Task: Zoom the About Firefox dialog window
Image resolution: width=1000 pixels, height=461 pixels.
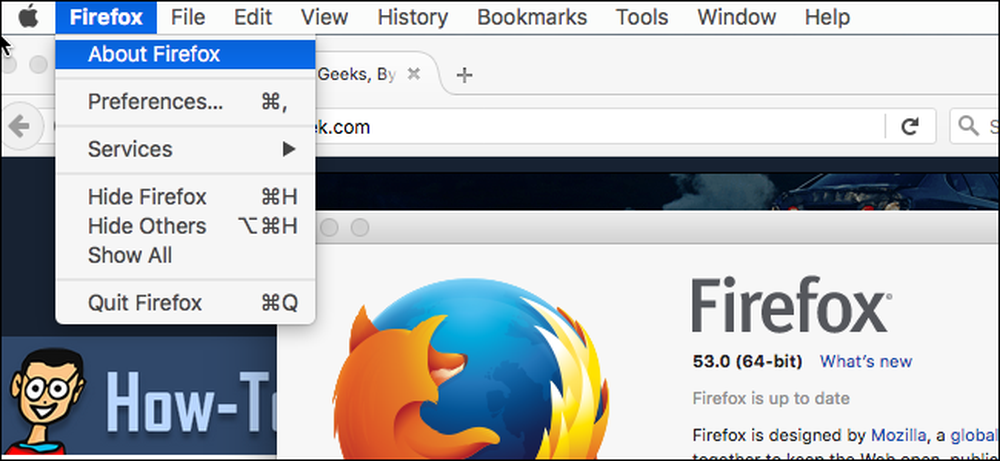Action: tap(360, 228)
